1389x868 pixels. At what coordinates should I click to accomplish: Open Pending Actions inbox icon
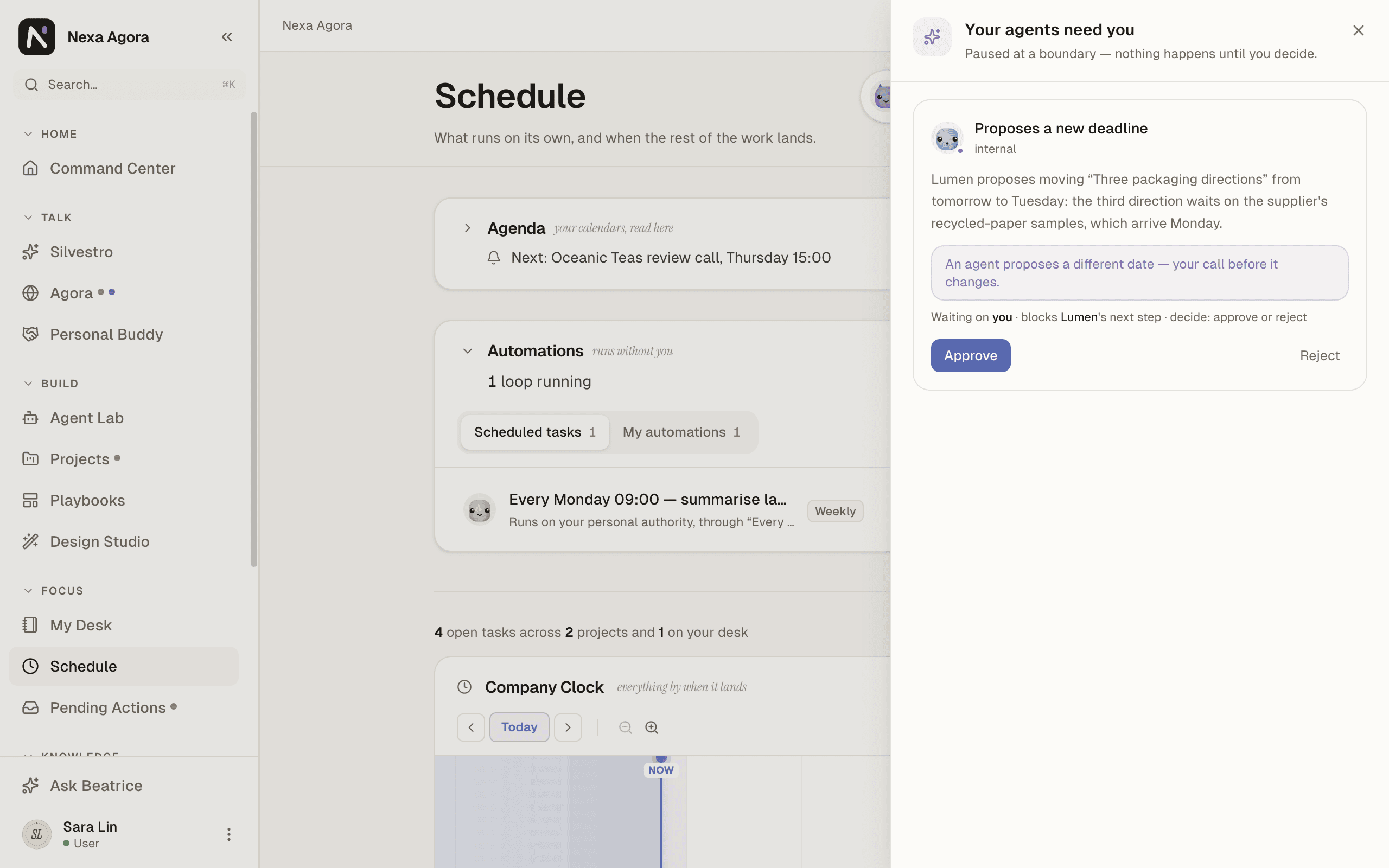tap(30, 707)
